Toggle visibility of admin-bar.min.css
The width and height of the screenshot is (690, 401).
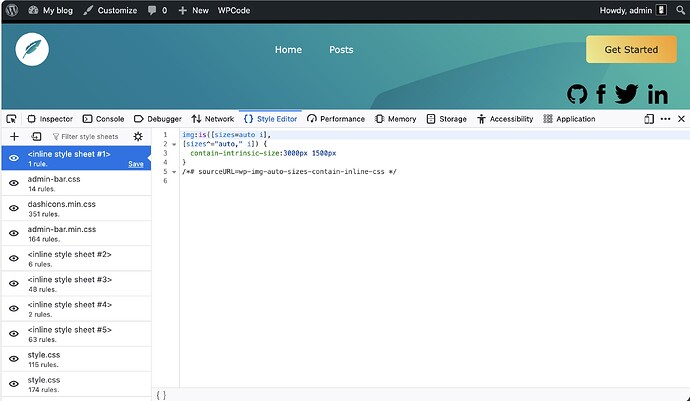[x=14, y=233]
